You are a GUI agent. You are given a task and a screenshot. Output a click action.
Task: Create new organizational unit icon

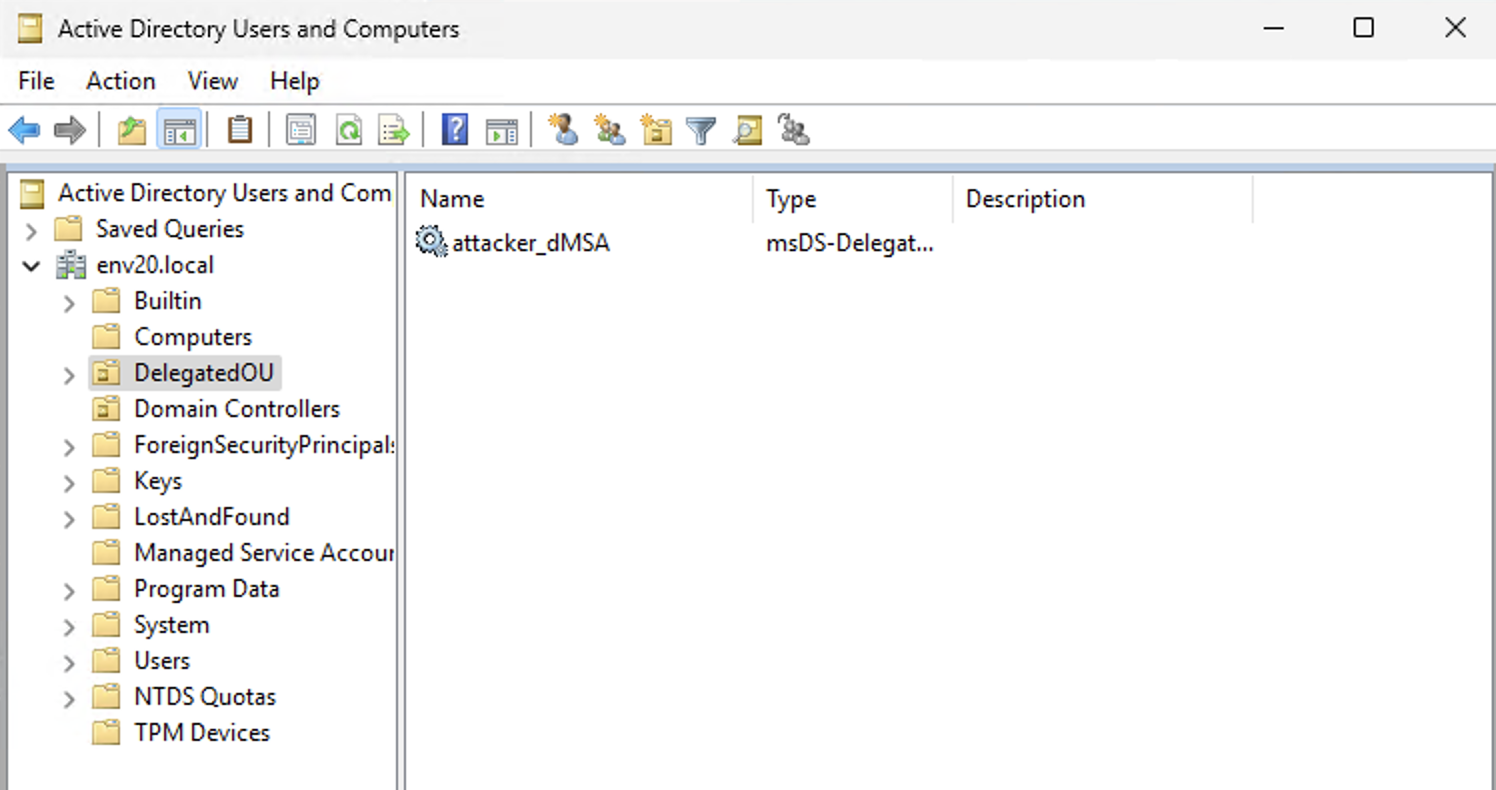pos(656,130)
